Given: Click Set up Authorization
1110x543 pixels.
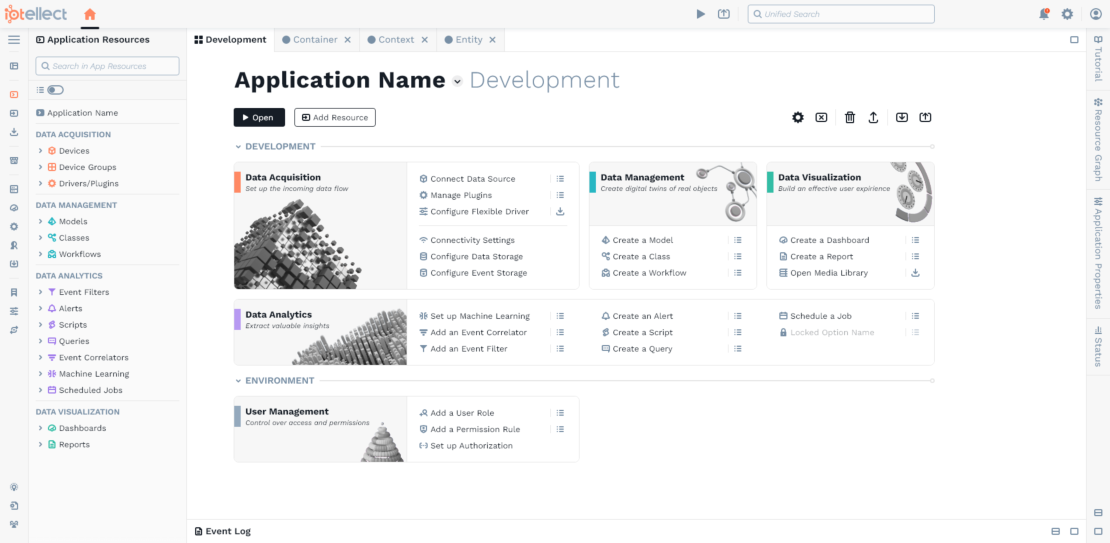Looking at the screenshot, I should (x=471, y=445).
